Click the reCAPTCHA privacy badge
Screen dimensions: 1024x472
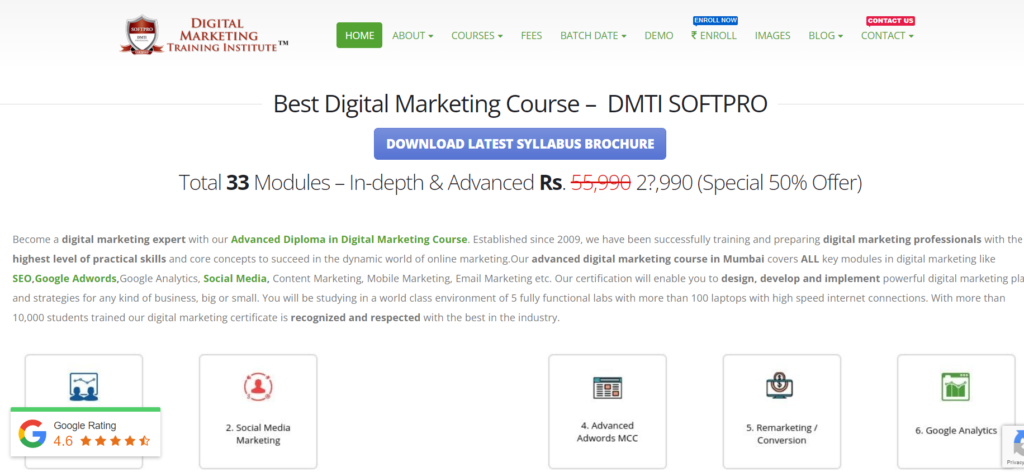coord(1013,447)
